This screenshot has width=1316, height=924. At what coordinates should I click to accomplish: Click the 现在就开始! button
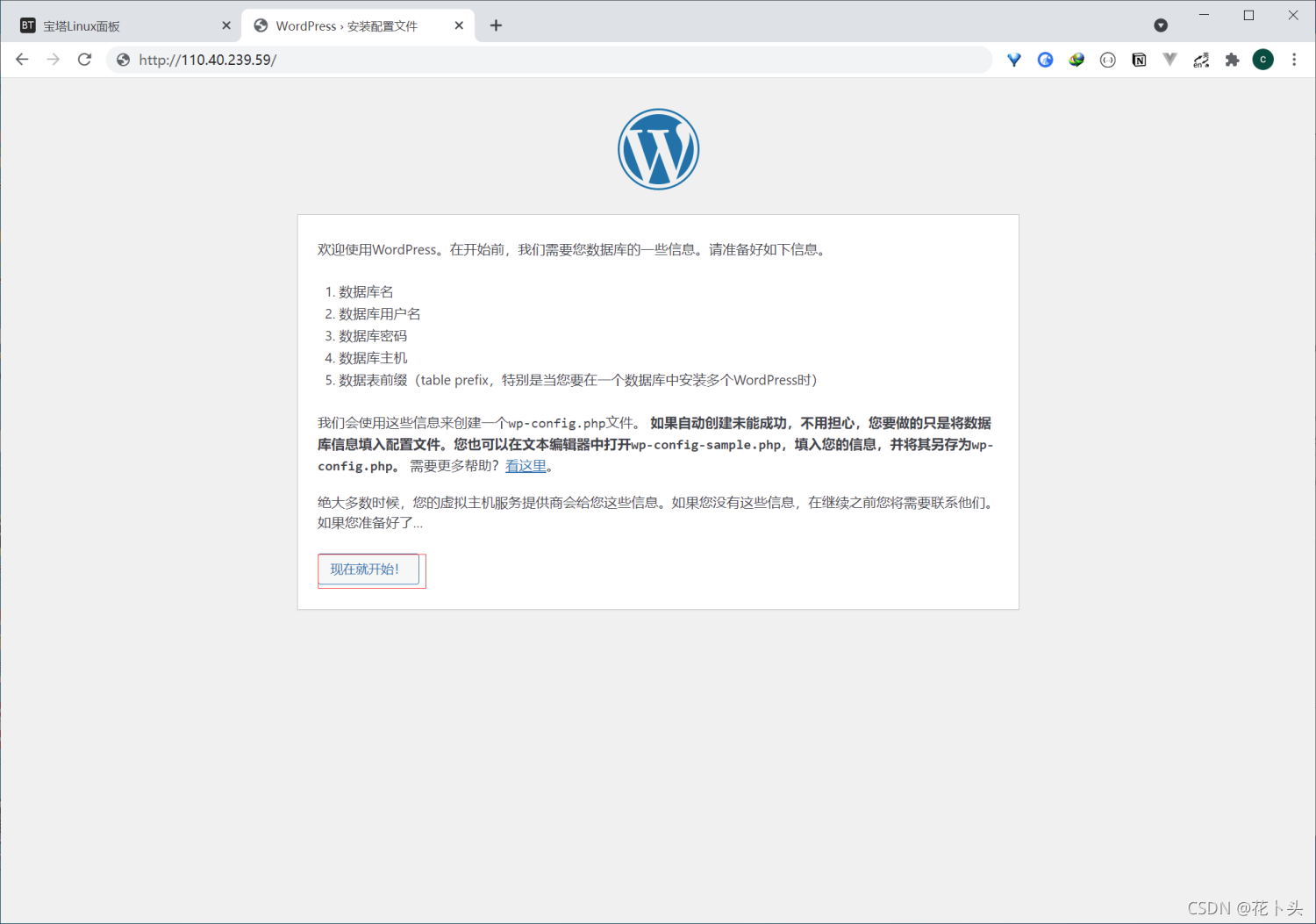click(368, 569)
